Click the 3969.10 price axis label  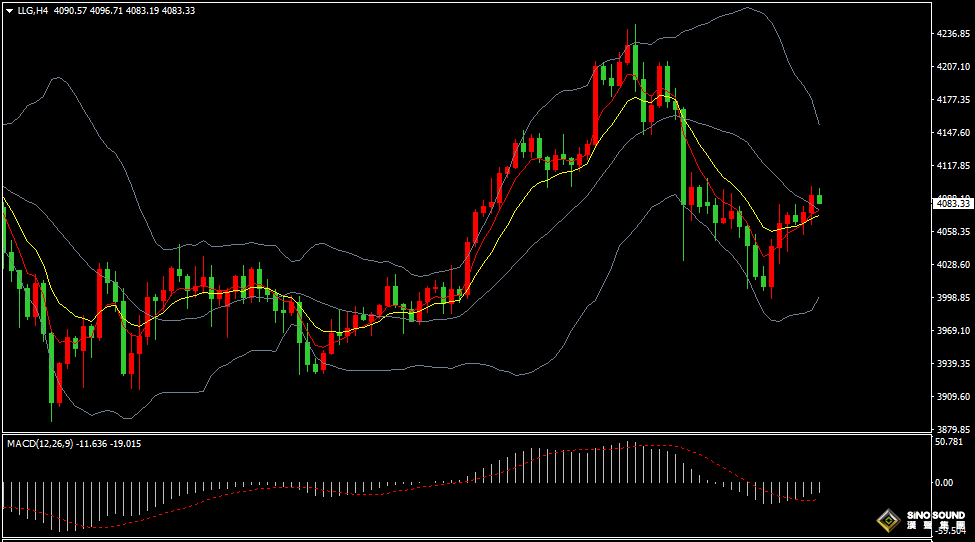[x=952, y=331]
